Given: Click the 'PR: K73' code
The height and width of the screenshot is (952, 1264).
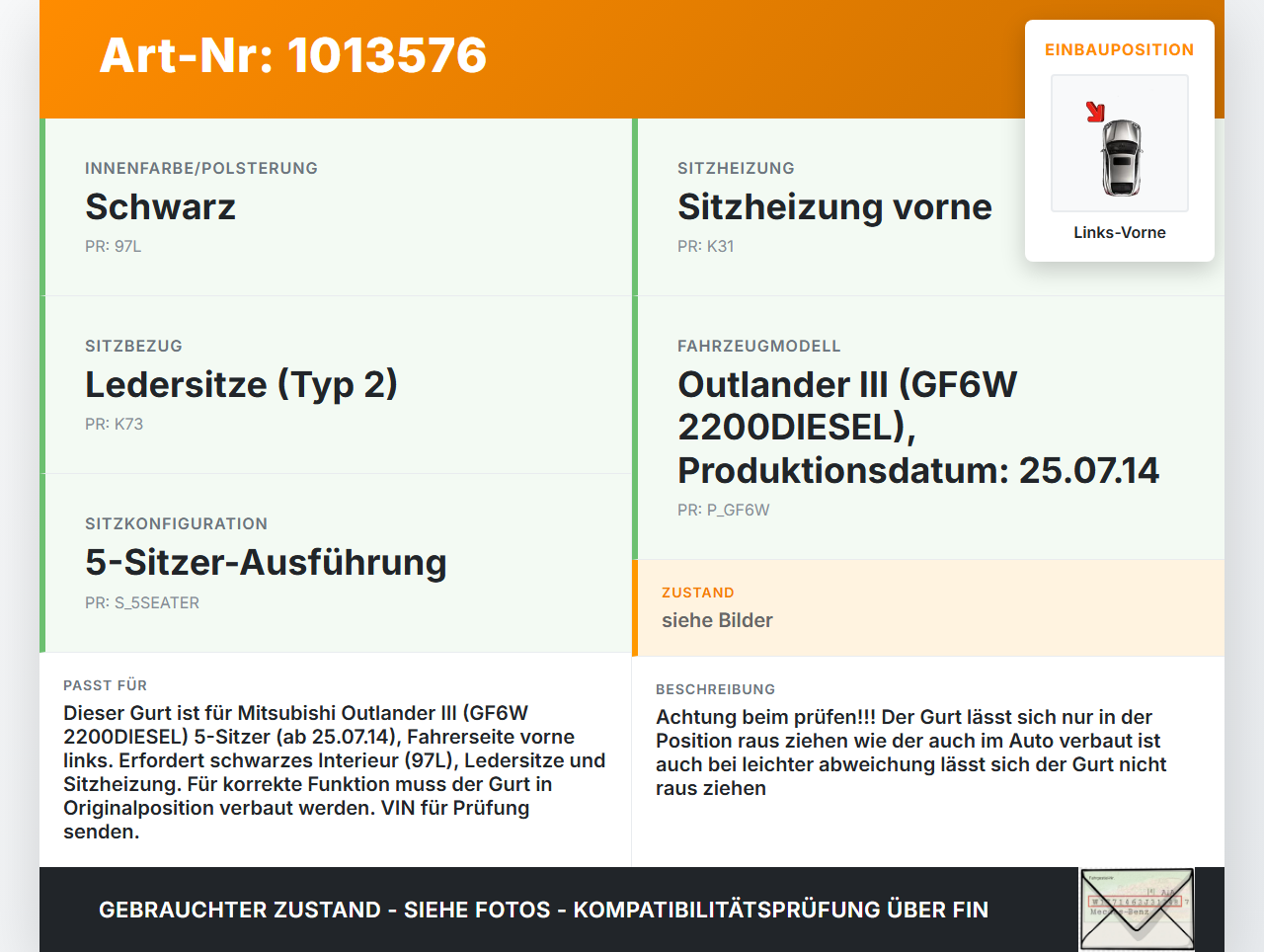Looking at the screenshot, I should [x=115, y=424].
